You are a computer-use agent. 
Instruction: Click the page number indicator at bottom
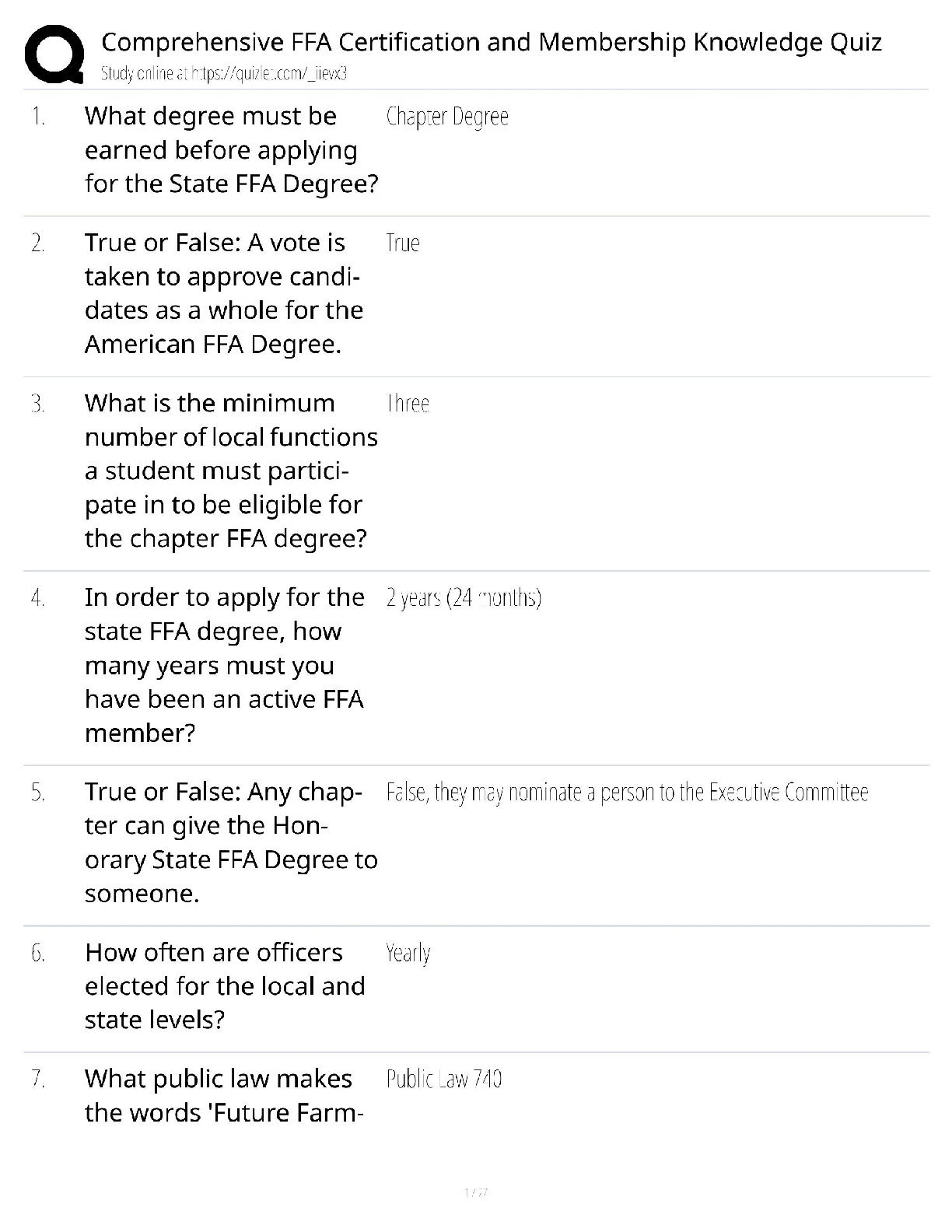(x=475, y=1192)
